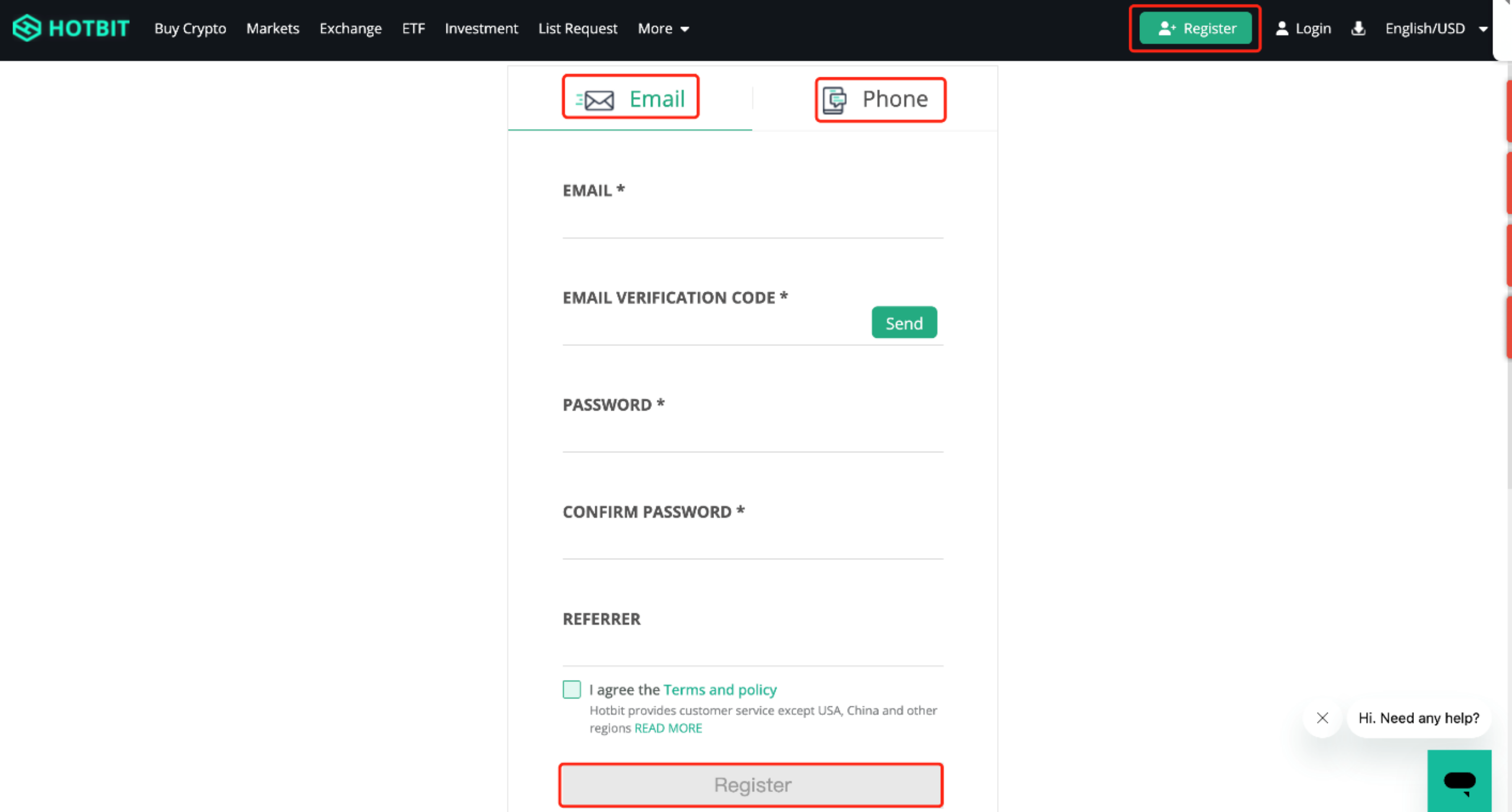This screenshot has height=812, width=1512.
Task: Click the phone device icon on Phone tab
Action: click(x=835, y=100)
